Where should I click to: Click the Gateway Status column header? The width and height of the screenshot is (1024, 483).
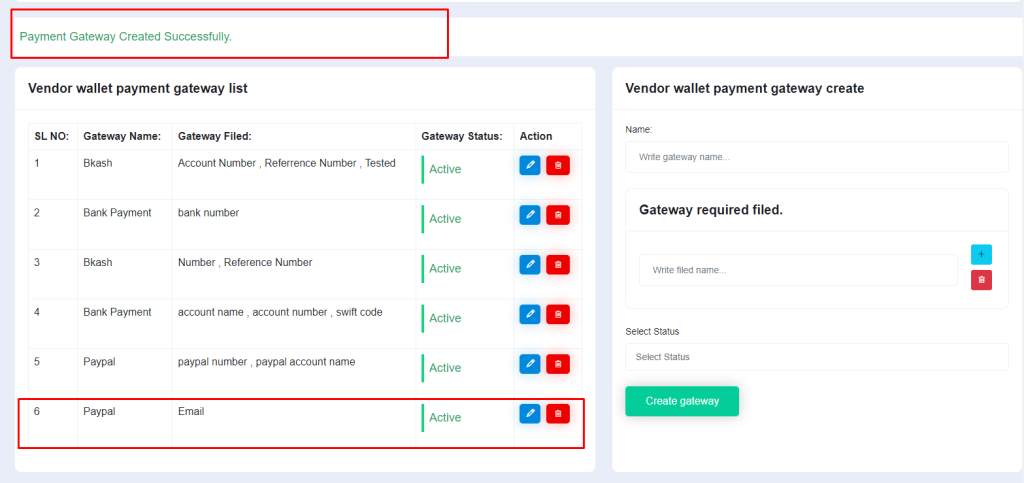click(x=462, y=136)
